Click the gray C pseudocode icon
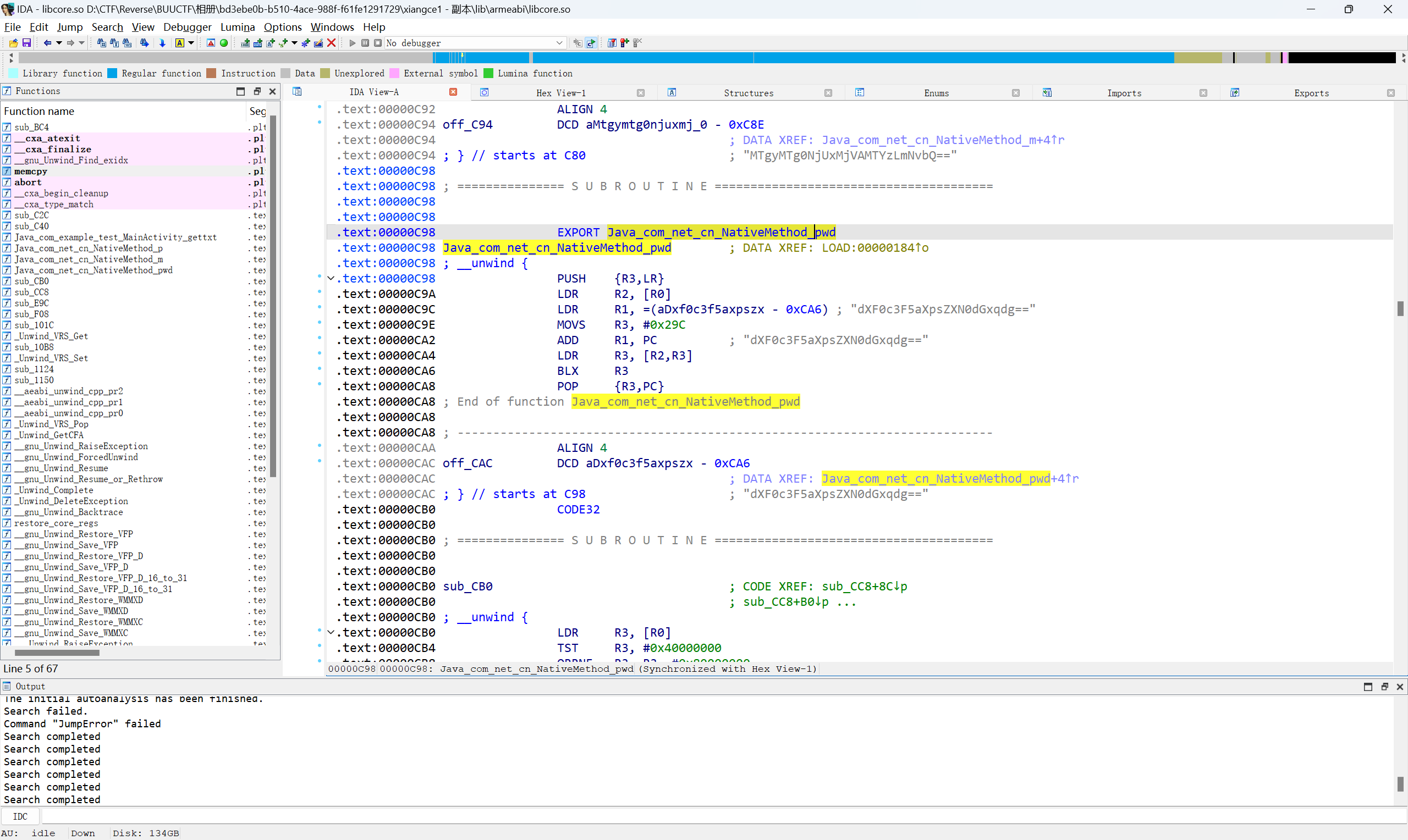Screen dimensions: 1408x840 coord(577,43)
